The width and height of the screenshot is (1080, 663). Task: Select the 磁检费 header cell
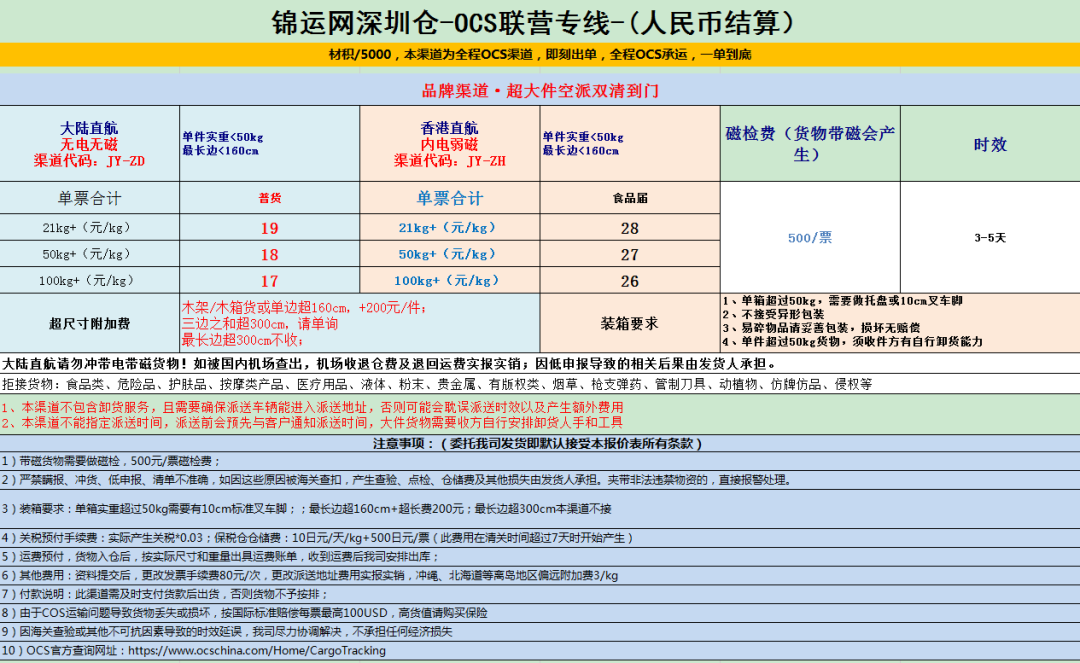(x=809, y=144)
